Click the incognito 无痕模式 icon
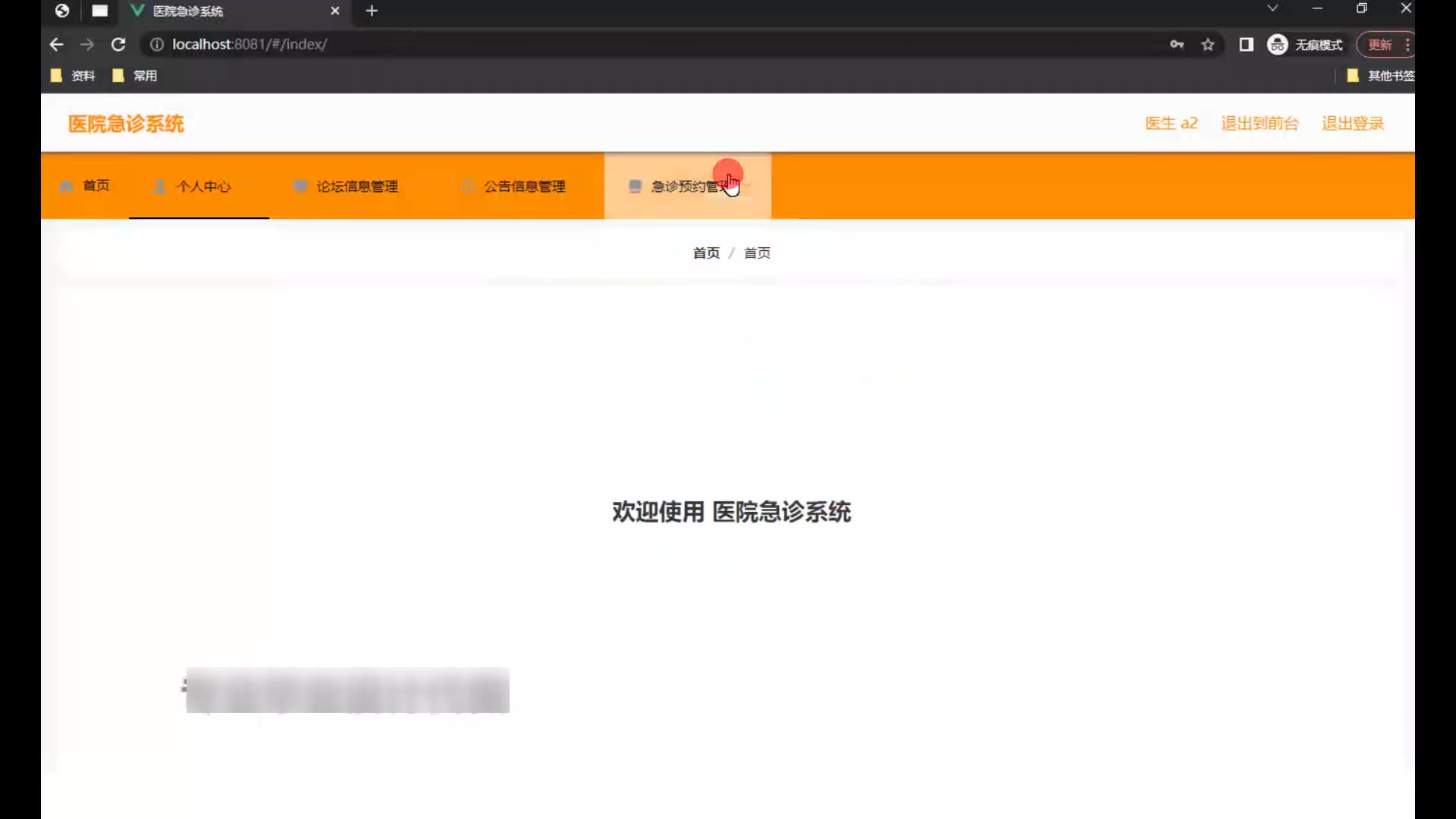Screen dimensions: 1456x819 pos(1278,45)
